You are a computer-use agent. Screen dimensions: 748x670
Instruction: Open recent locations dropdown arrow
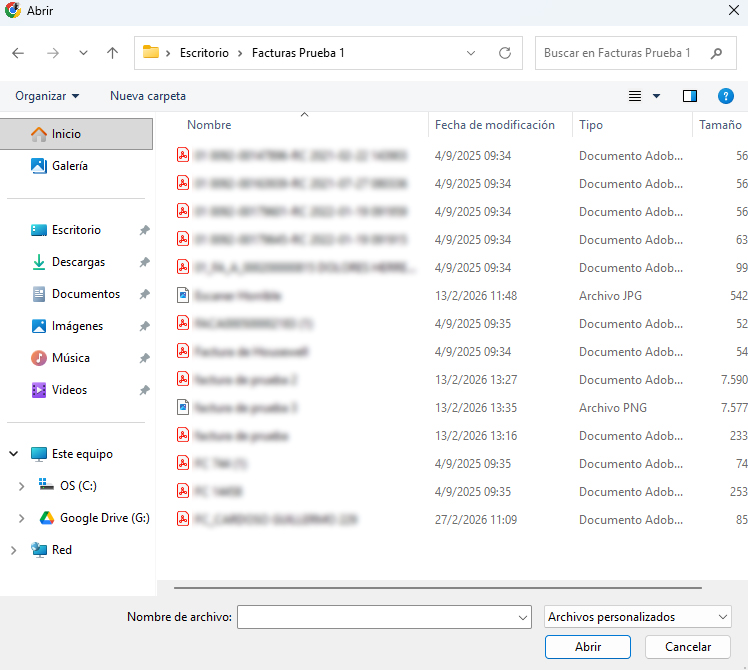point(83,53)
